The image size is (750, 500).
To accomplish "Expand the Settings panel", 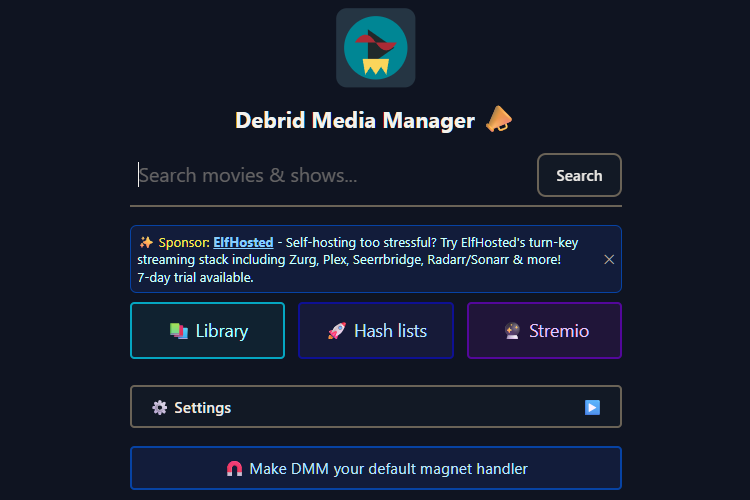I will coord(376,407).
